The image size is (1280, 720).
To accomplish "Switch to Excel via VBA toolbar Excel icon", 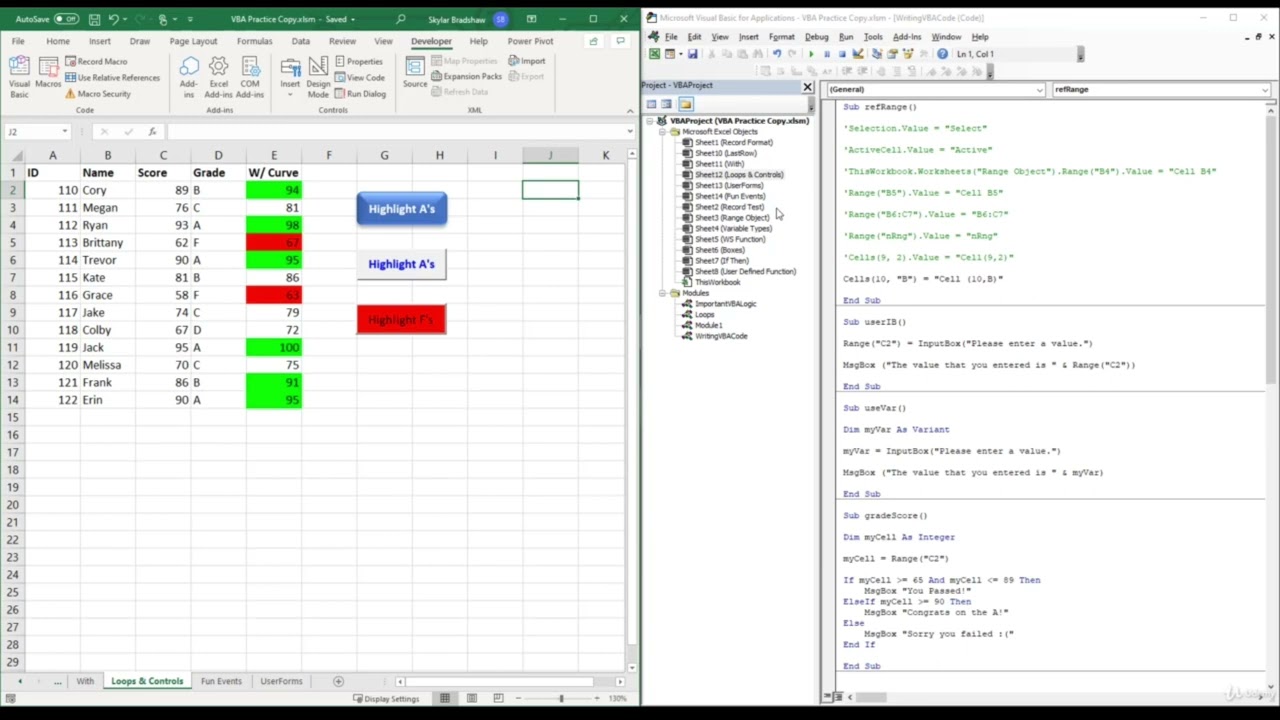I will click(654, 54).
